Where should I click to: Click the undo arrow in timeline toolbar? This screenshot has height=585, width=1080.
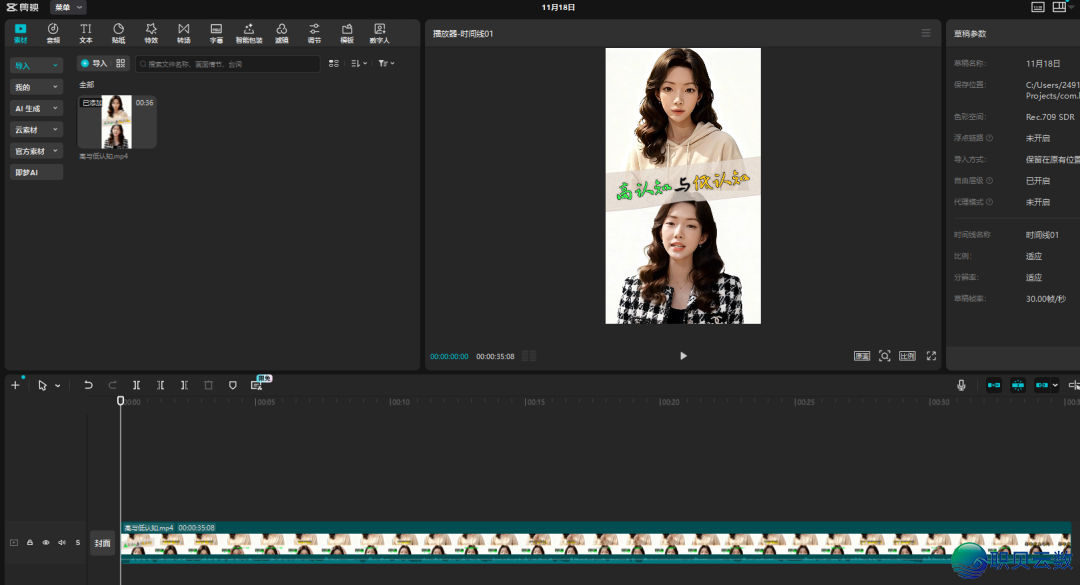coord(88,385)
